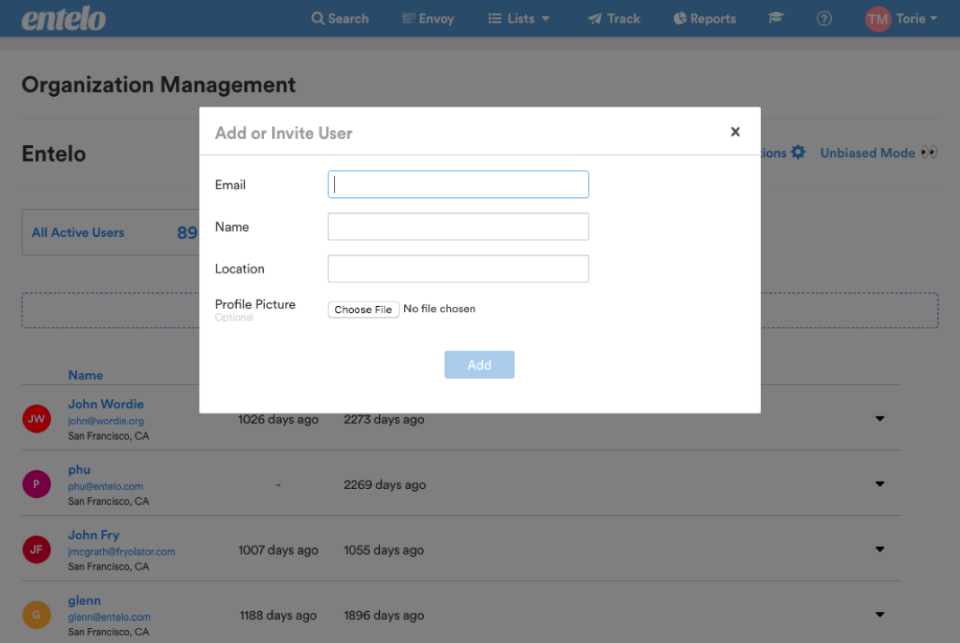This screenshot has height=643, width=960.
Task: Sort by Name column header
Action: (x=85, y=375)
